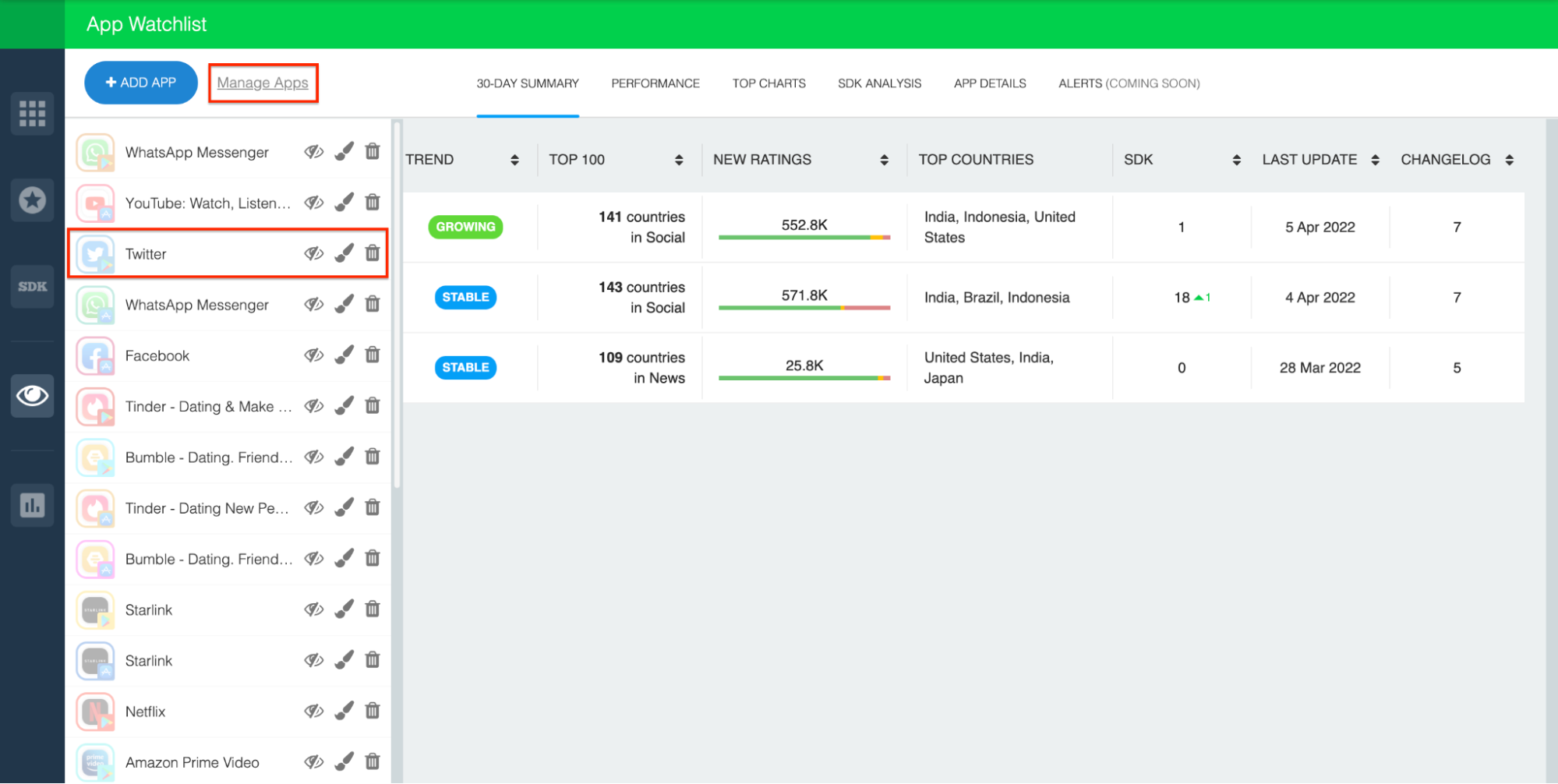Click the paintbrush icon for Facebook

pyautogui.click(x=344, y=355)
